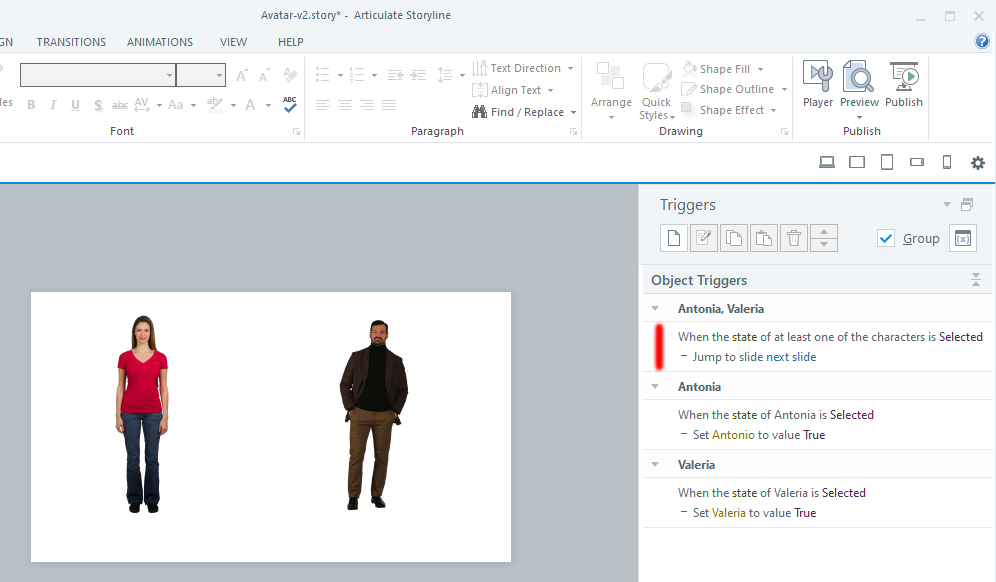Open responsive playback settings gear
The height and width of the screenshot is (582, 996).
978,163
